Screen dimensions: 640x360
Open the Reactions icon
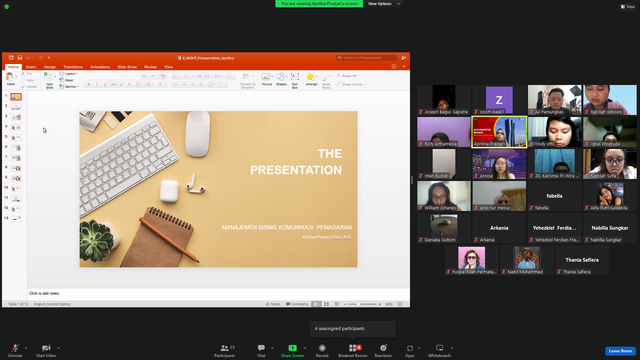(383, 348)
